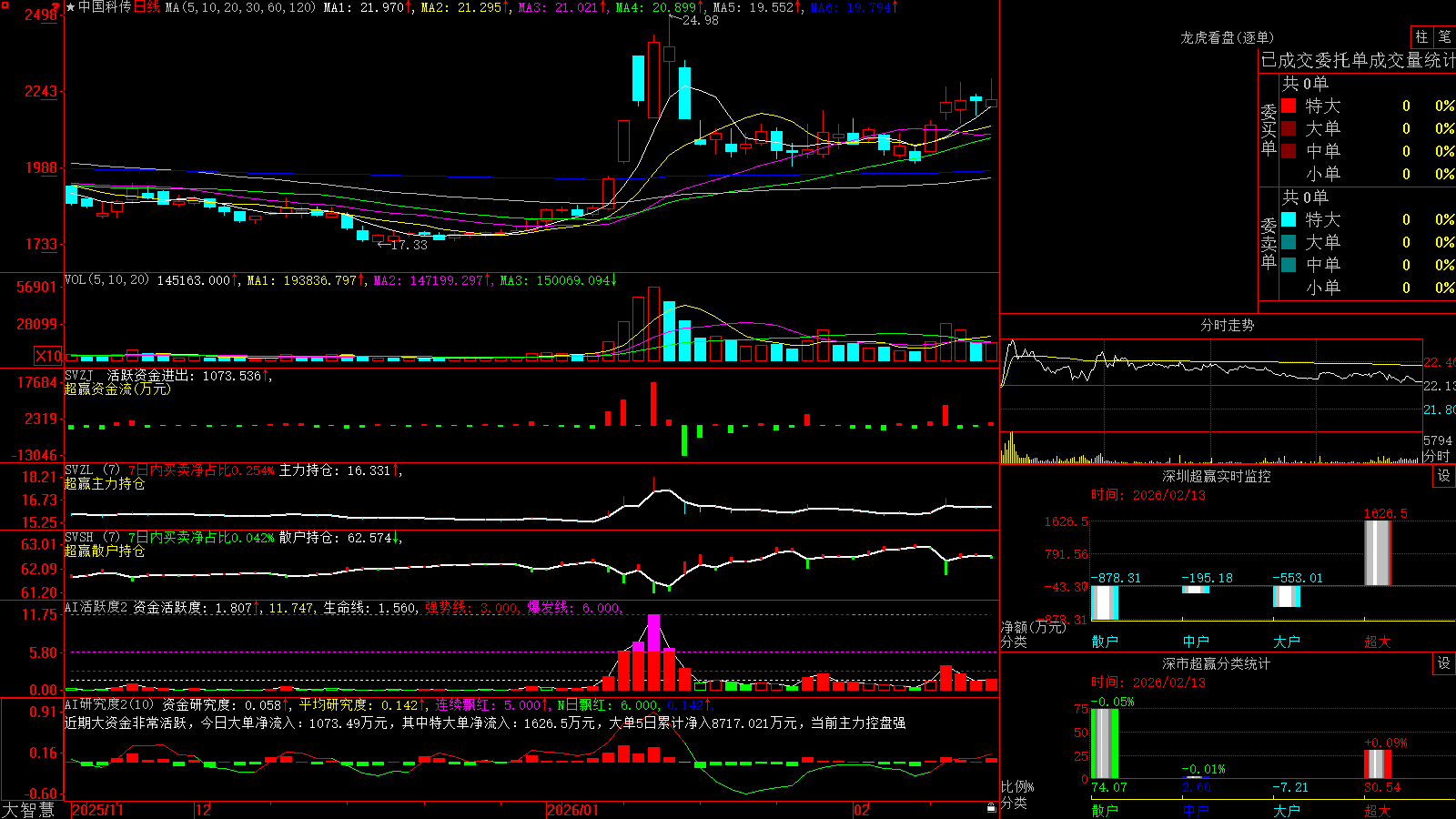1456x819 pixels.
Task: Click 超赢主力持仓 label
Action: pyautogui.click(x=105, y=483)
